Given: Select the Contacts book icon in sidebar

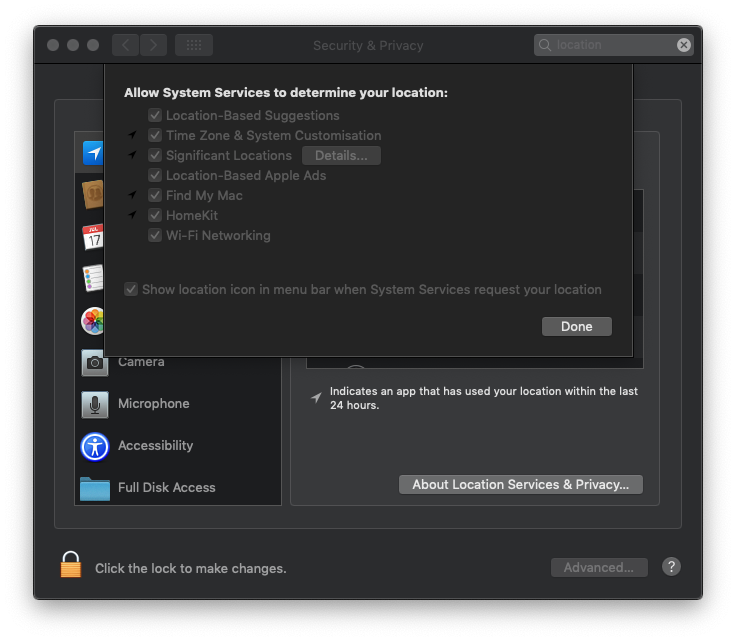Looking at the screenshot, I should click(93, 194).
